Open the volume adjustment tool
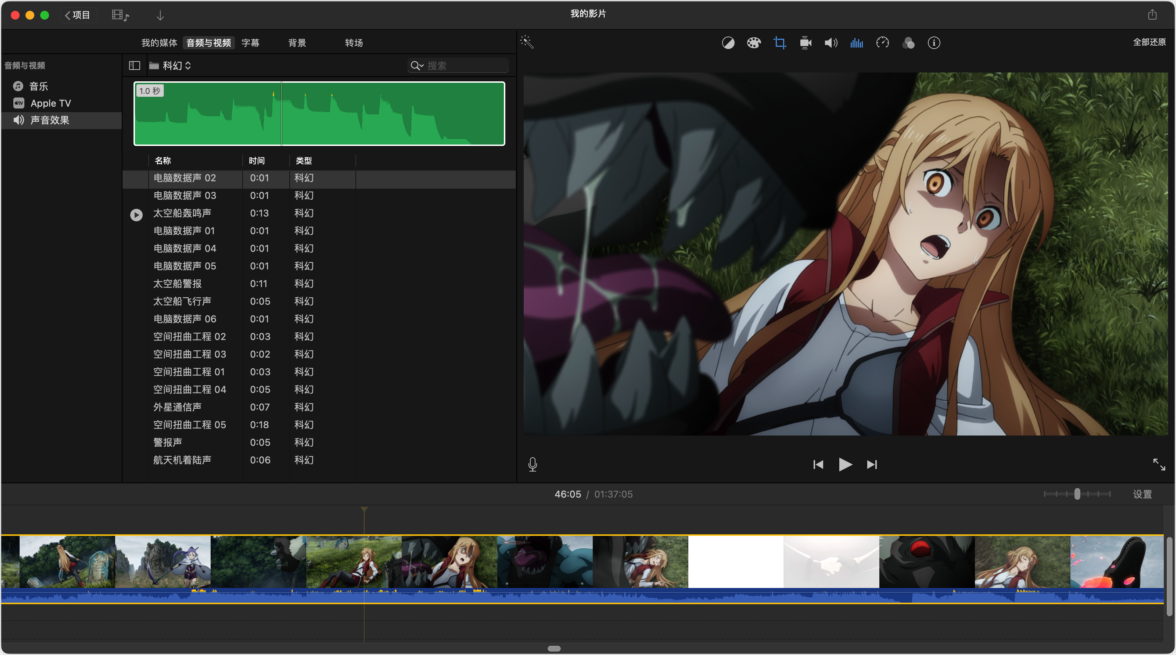The image size is (1176, 655). coord(831,43)
